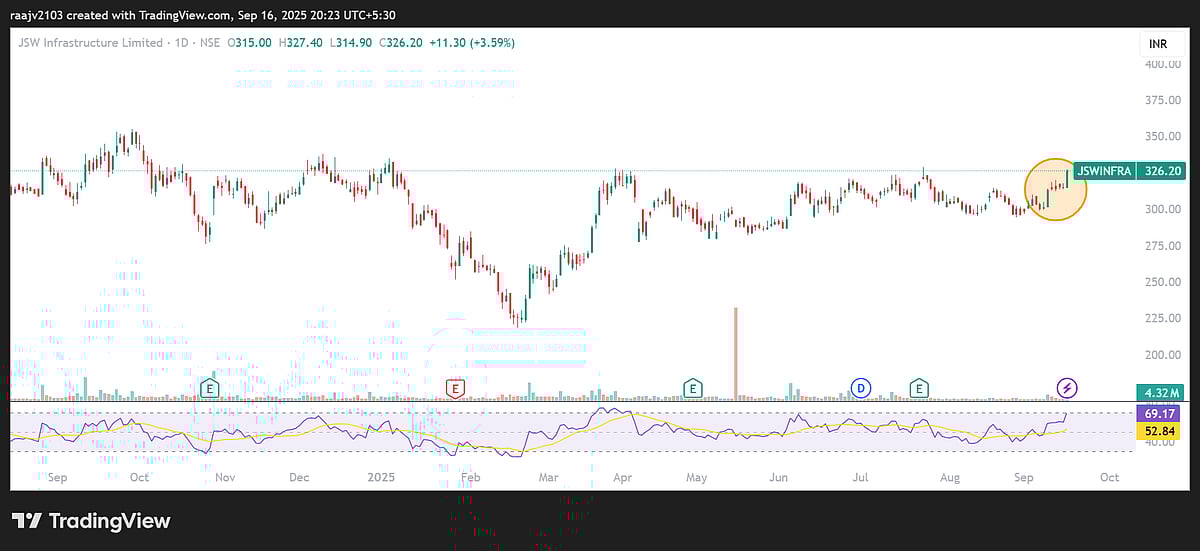This screenshot has width=1200, height=551.
Task: Click the 275.00 price scale label
Action: coord(1163,246)
